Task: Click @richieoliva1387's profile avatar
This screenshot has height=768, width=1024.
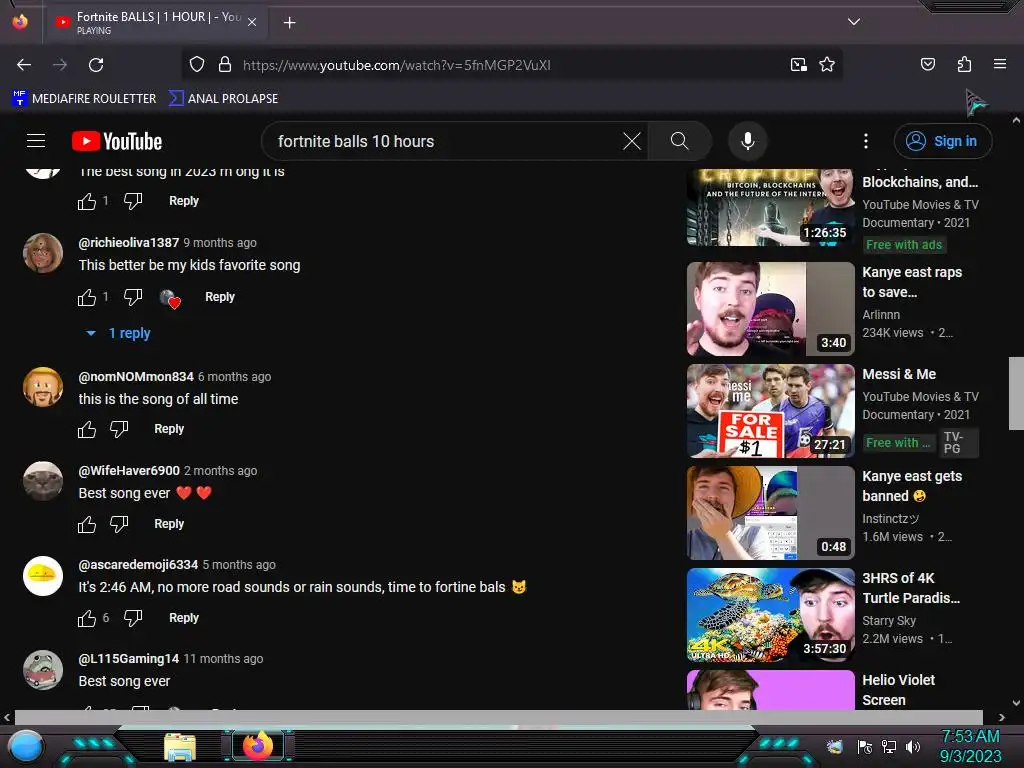Action: (43, 252)
